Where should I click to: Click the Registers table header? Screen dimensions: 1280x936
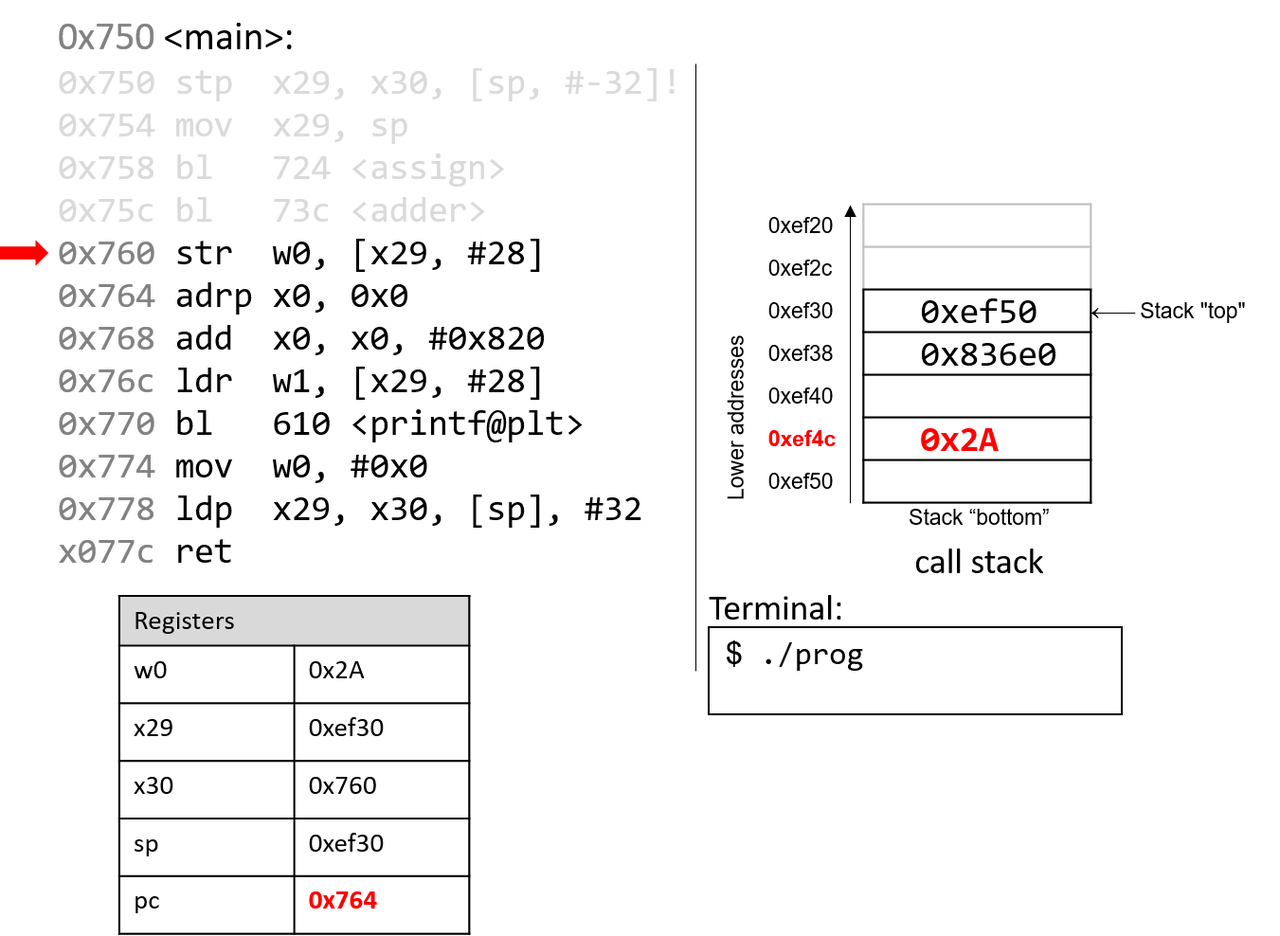[x=294, y=621]
